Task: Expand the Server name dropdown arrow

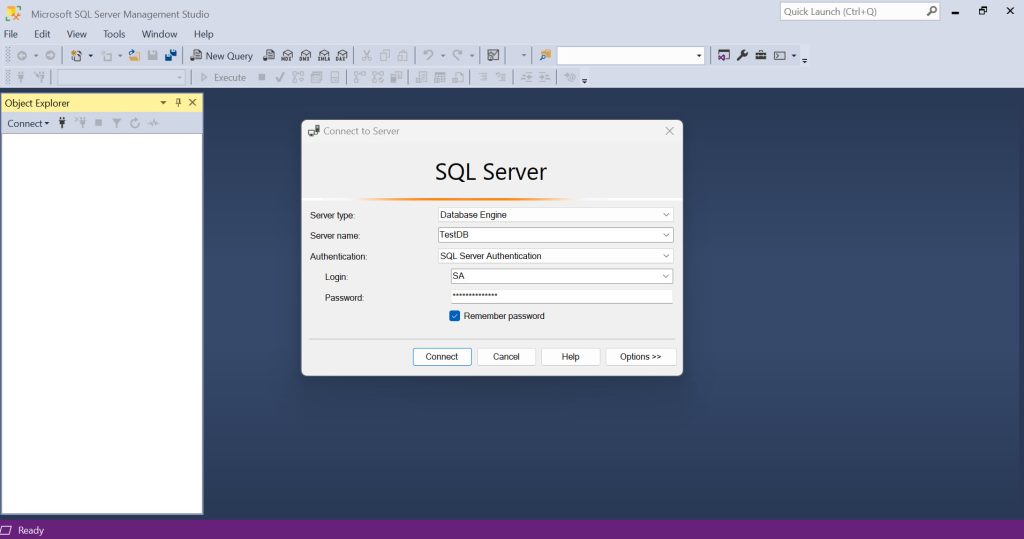Action: coord(665,235)
